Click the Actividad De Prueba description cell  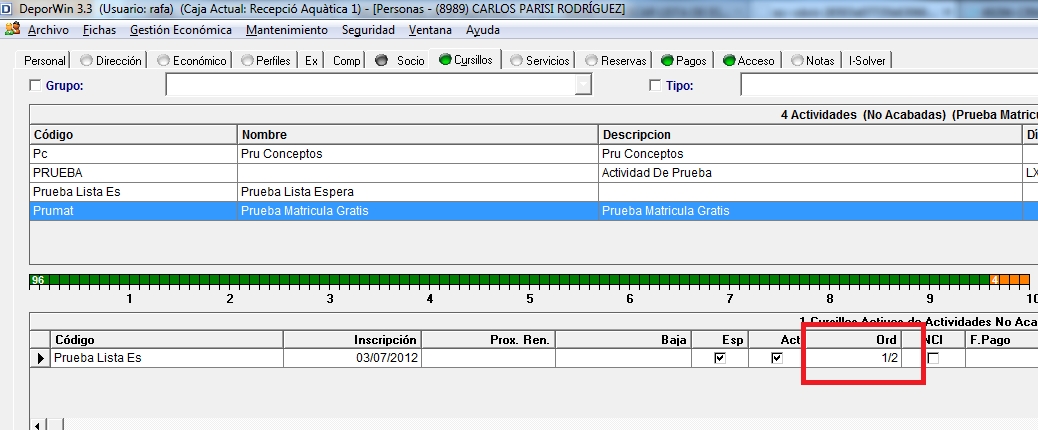point(810,173)
